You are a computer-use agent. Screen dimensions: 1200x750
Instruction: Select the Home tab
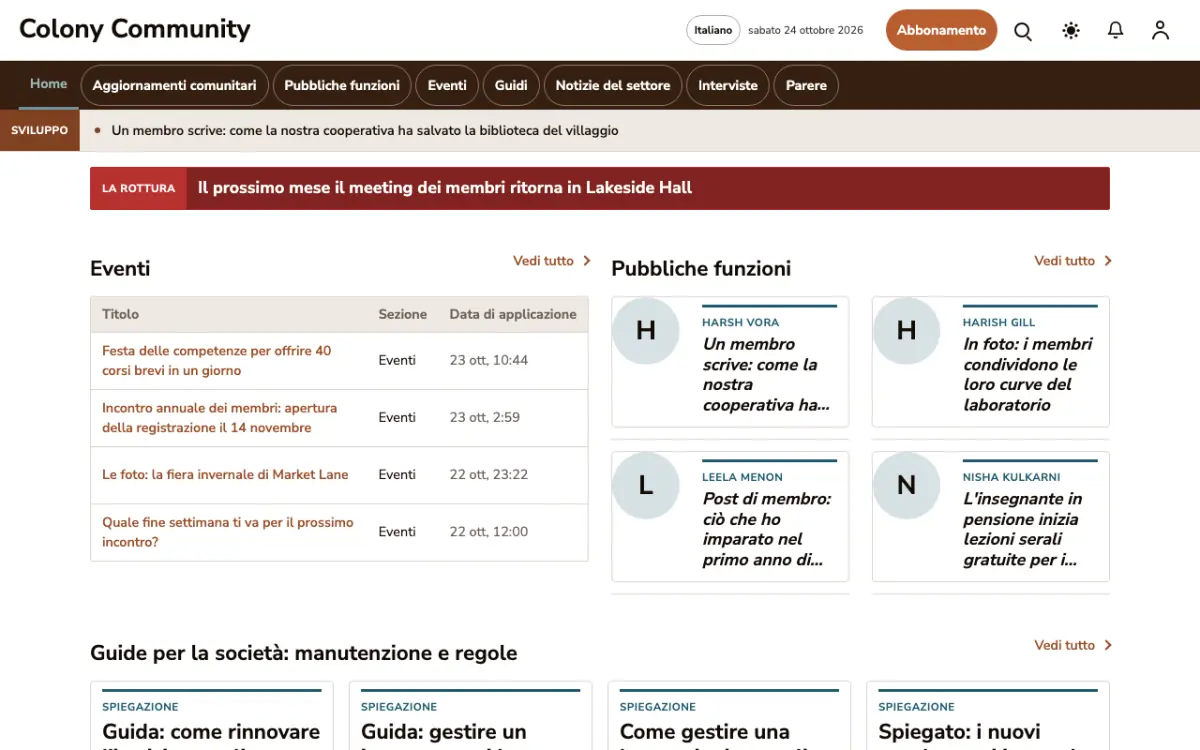[49, 84]
